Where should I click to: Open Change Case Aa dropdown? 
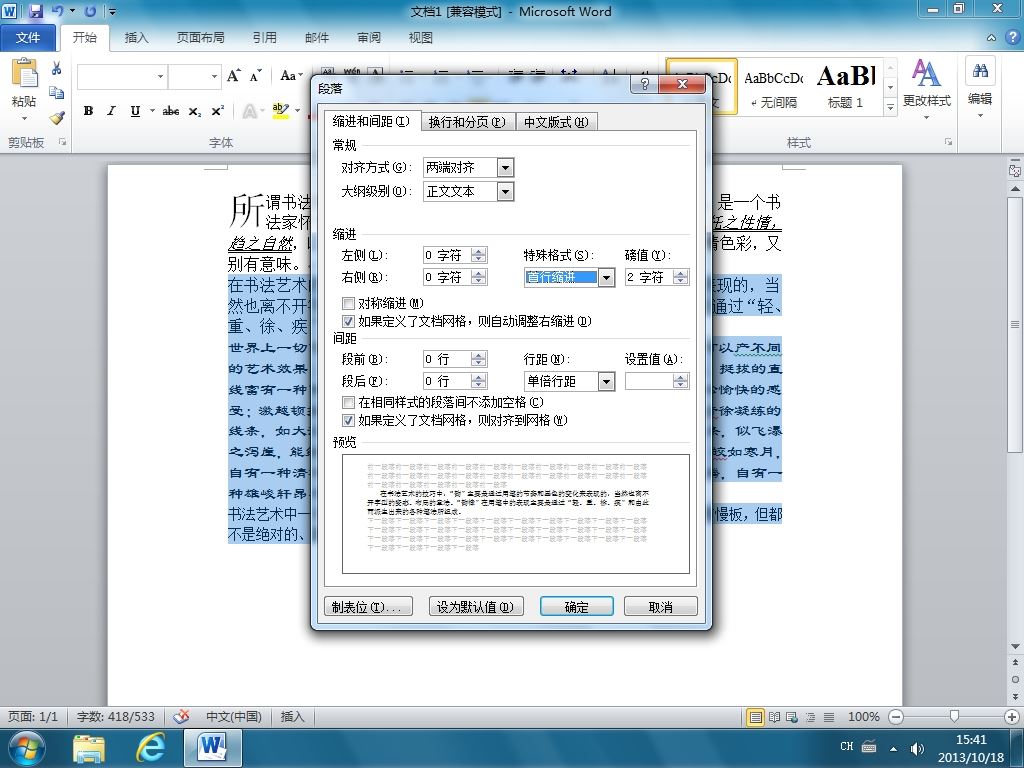pos(291,76)
